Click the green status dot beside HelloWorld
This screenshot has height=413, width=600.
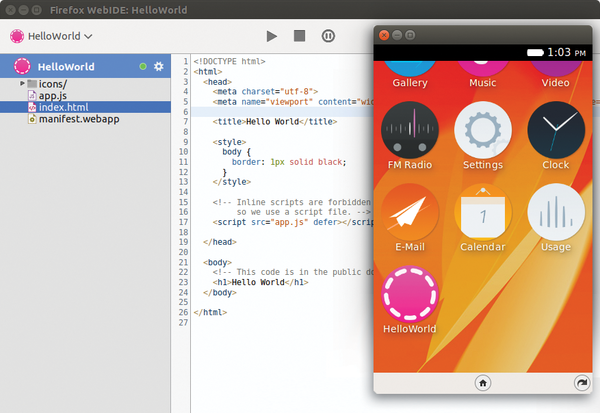pyautogui.click(x=143, y=67)
